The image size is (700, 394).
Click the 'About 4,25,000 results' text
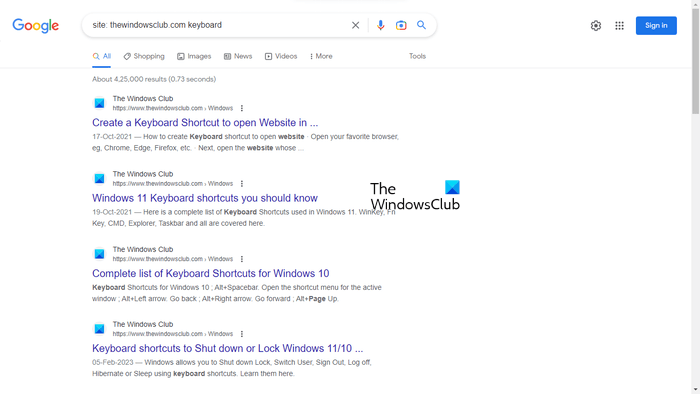click(154, 79)
